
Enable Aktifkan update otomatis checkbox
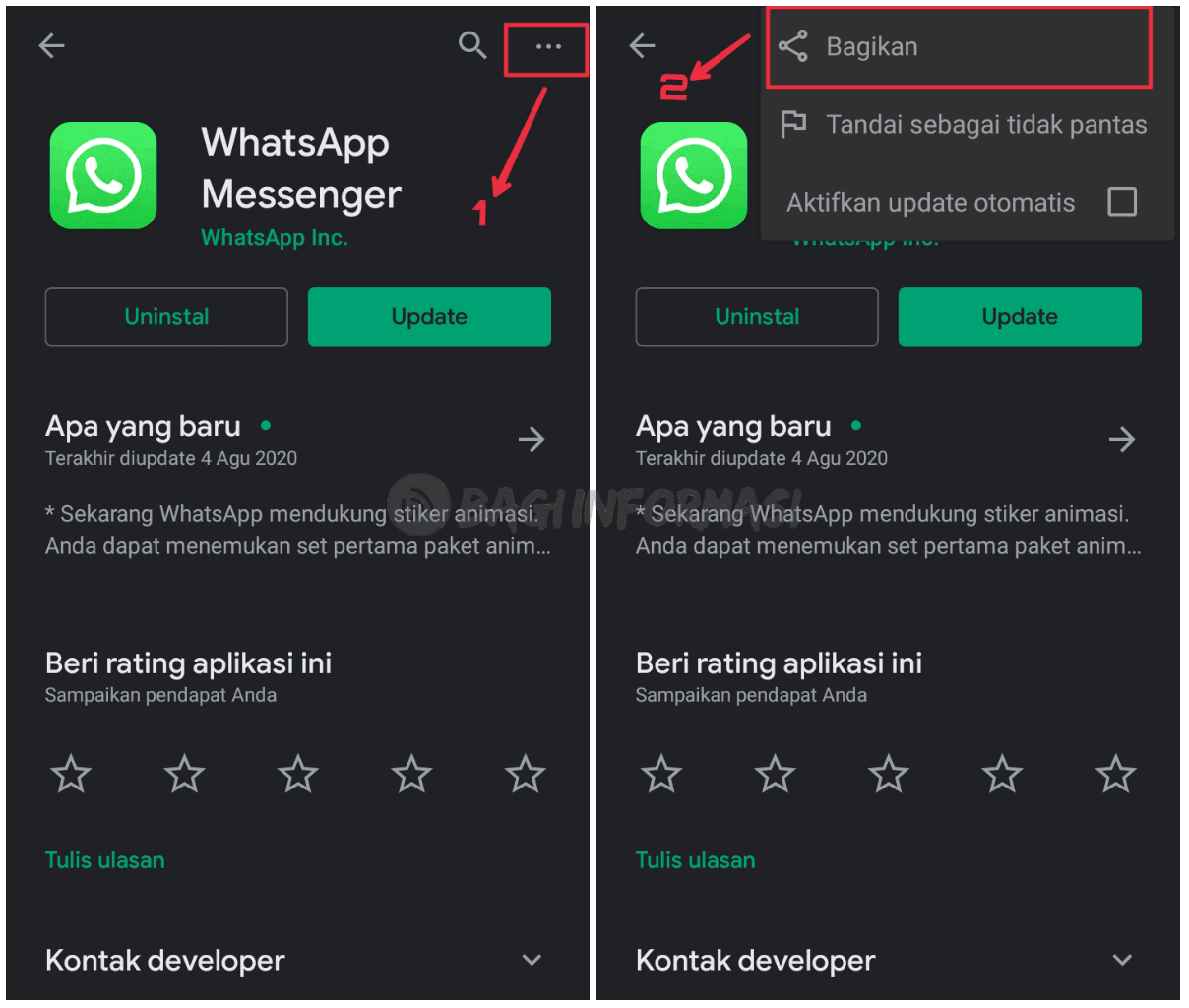coord(1122,202)
